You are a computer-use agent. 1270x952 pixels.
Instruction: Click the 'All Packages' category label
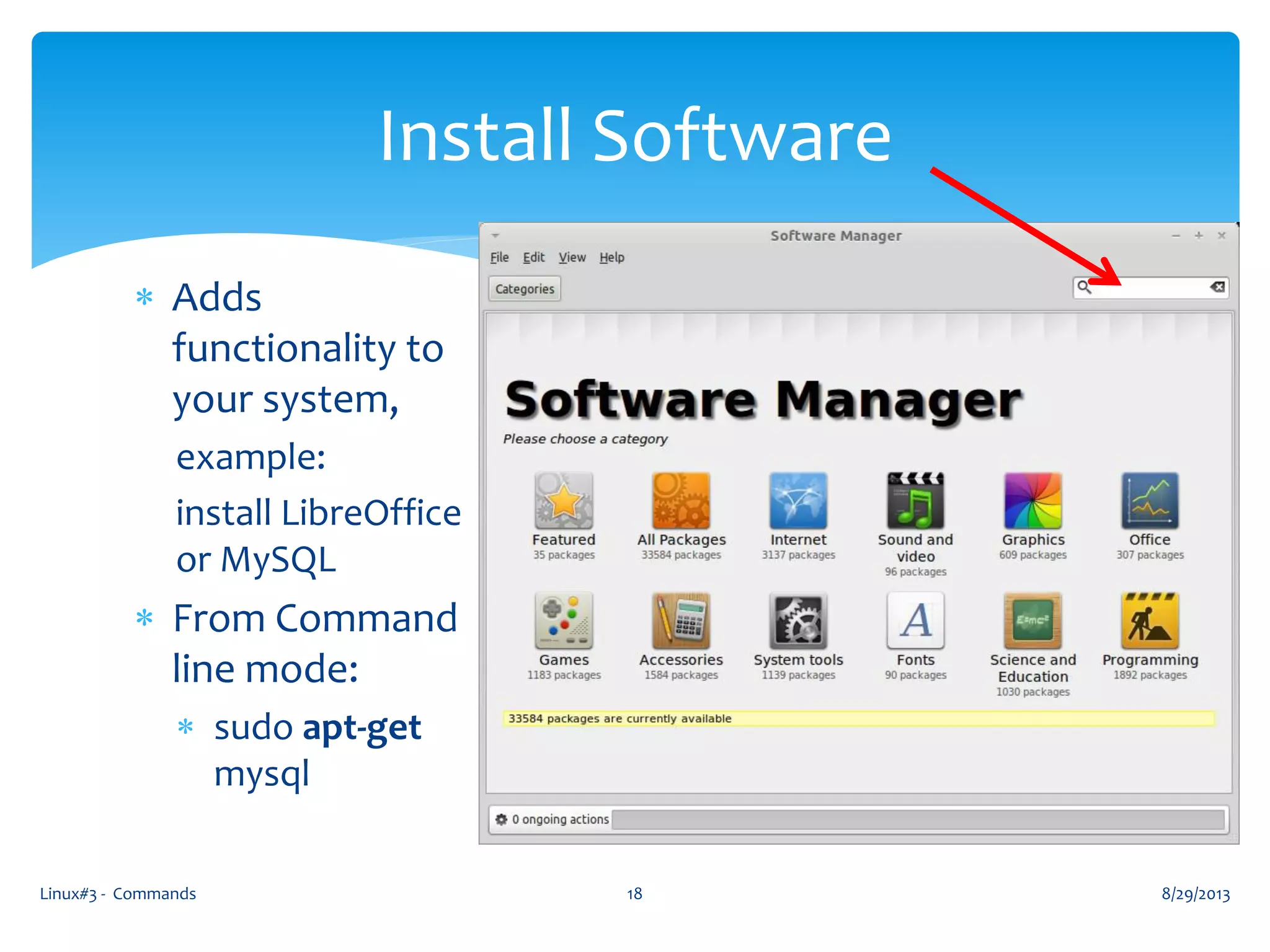tap(682, 540)
